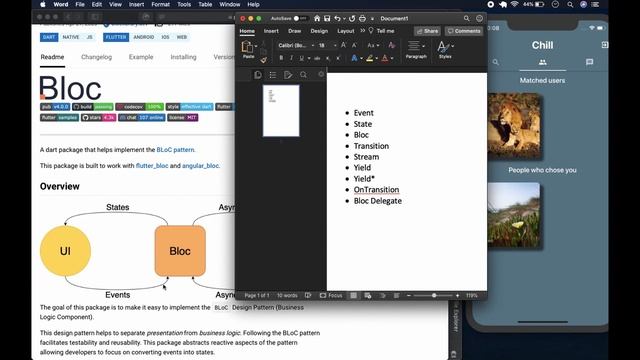Toggle the AutoSave switch
This screenshot has height=360, width=640.
point(300,18)
